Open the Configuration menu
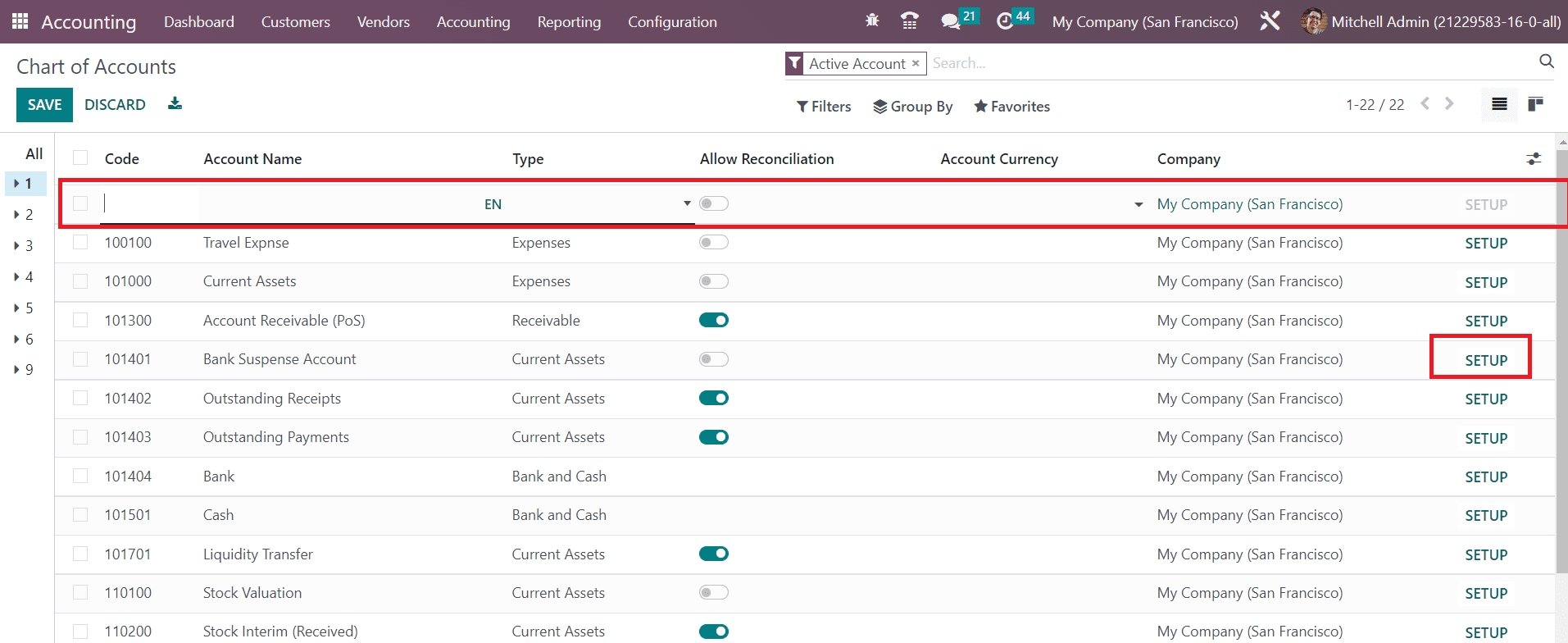This screenshot has height=643, width=1568. point(672,22)
